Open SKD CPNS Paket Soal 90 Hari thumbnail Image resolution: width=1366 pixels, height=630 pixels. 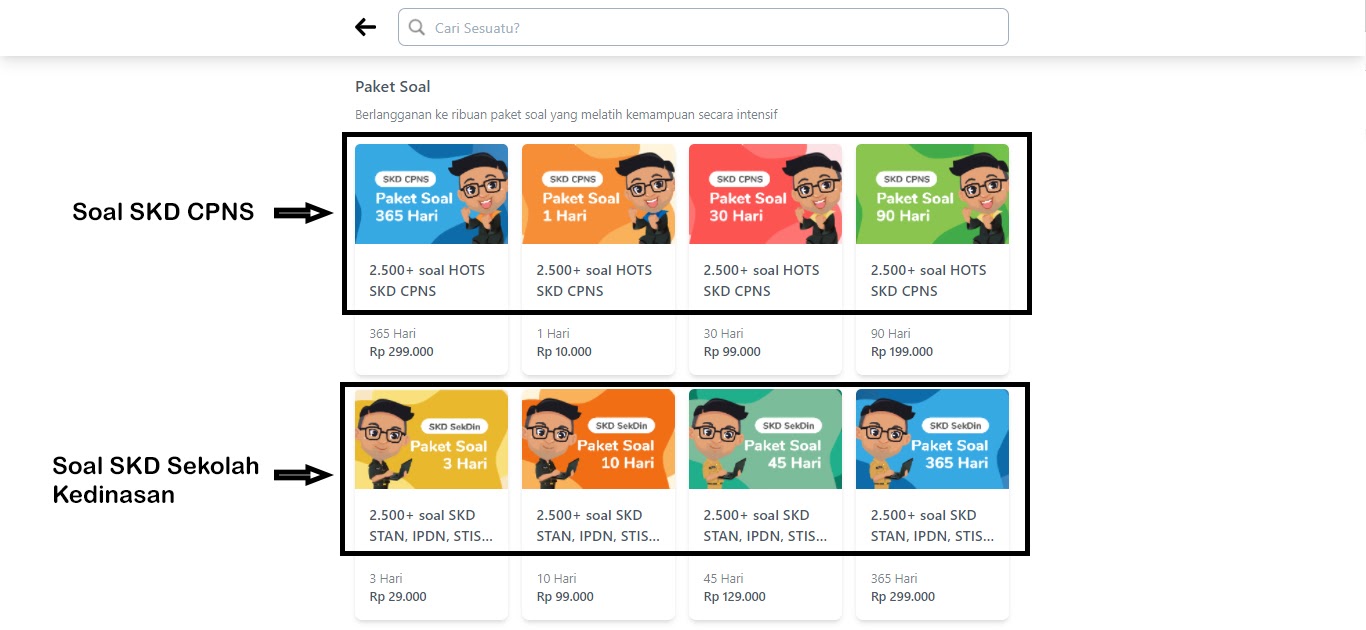click(x=933, y=194)
